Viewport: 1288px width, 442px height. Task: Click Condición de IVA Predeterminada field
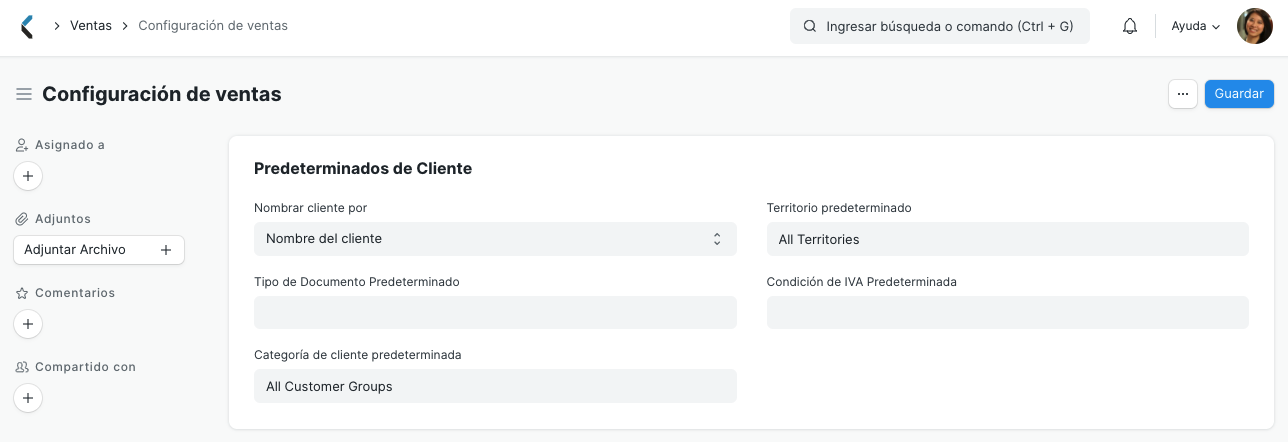[x=1008, y=313]
